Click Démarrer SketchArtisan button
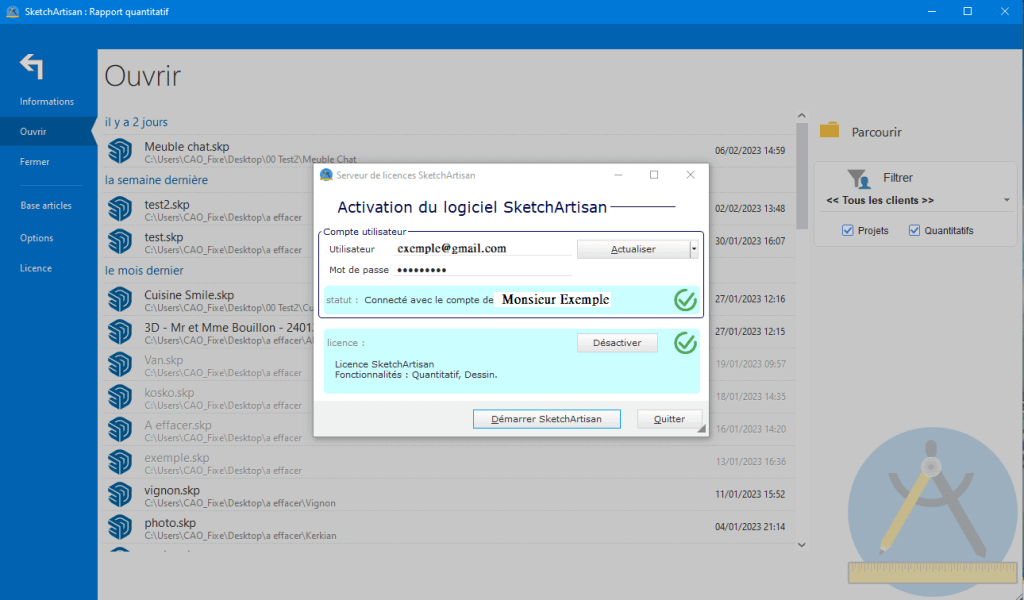 pyautogui.click(x=547, y=418)
